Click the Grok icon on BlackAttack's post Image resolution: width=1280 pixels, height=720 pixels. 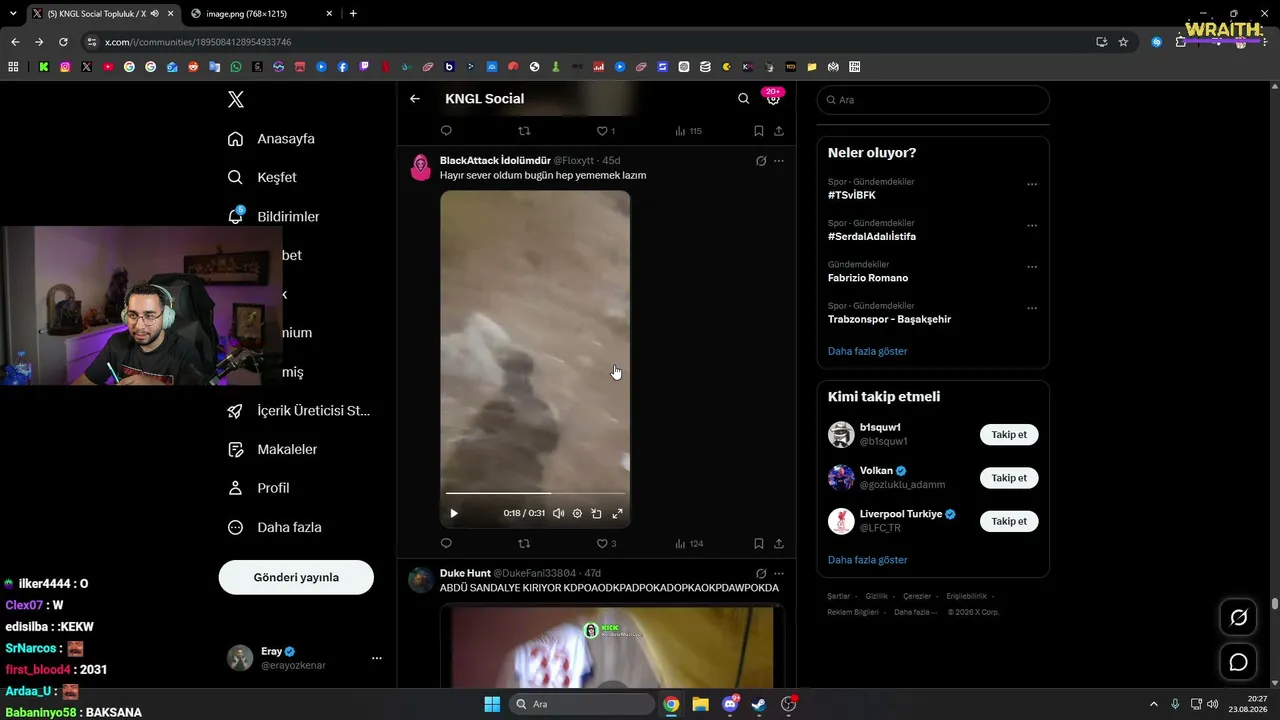pyautogui.click(x=761, y=161)
